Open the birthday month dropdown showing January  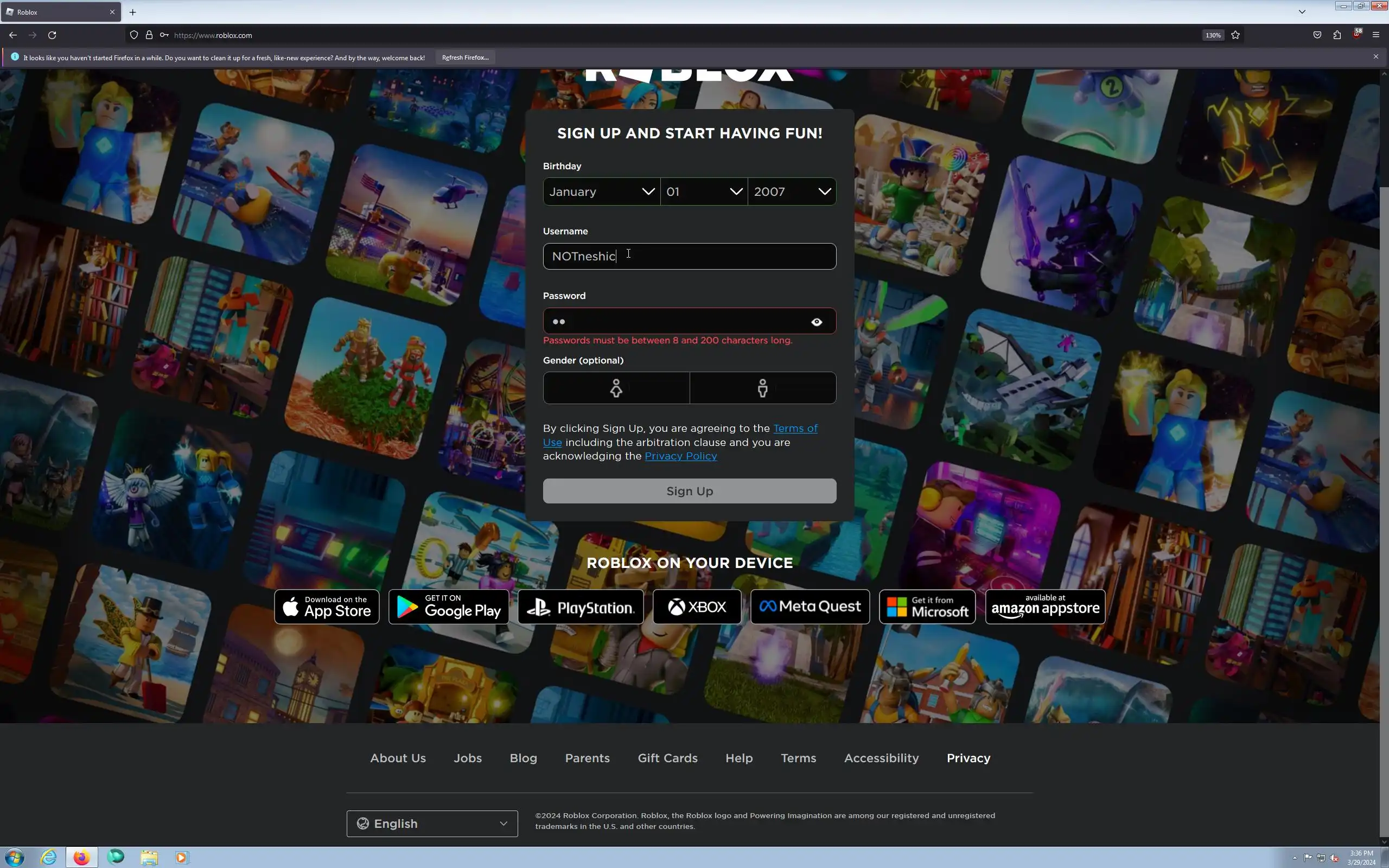click(x=601, y=192)
